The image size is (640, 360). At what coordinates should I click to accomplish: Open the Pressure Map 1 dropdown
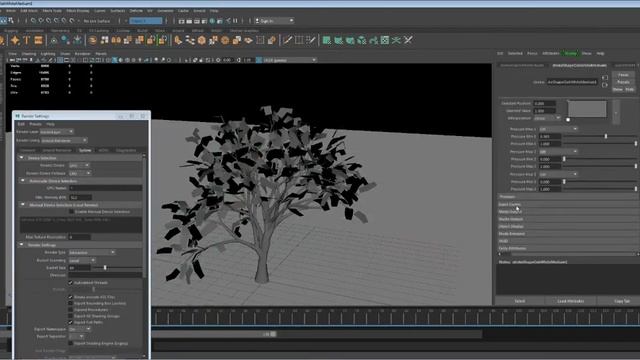coord(558,129)
